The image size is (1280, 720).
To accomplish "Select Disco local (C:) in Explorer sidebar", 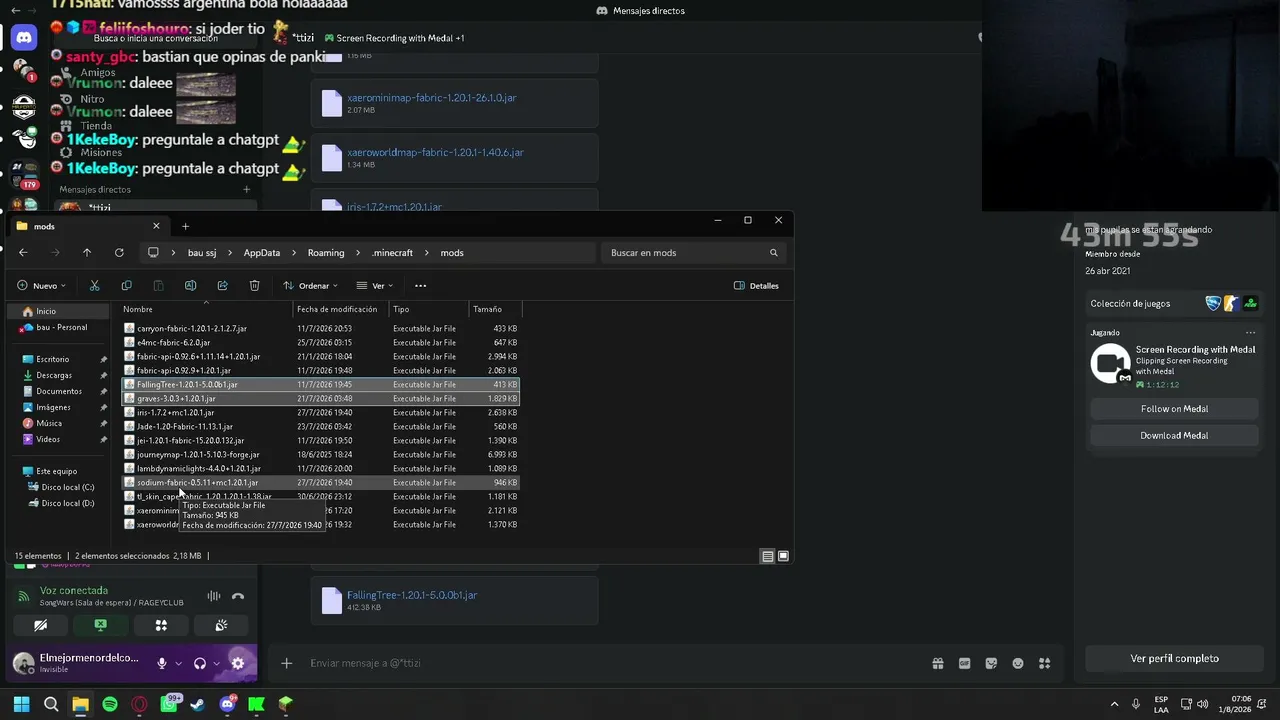I will coord(68,487).
